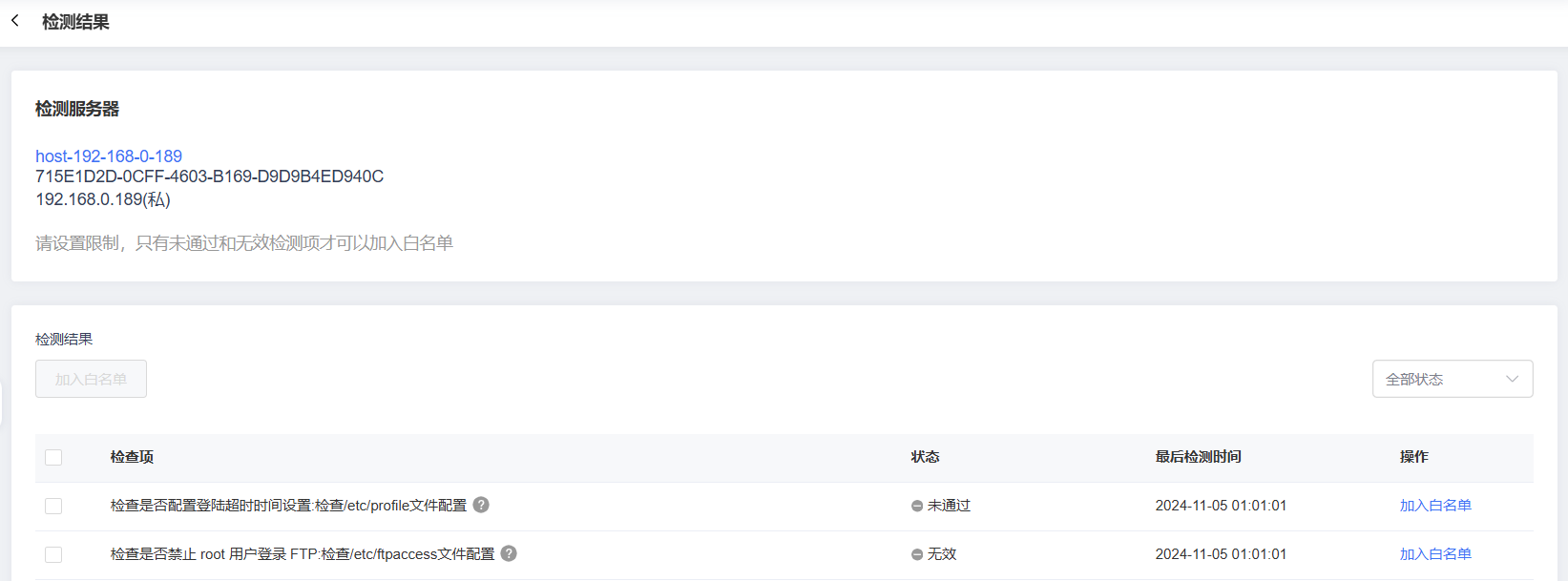Viewport: 1568px width, 581px height.
Task: Check the box for /etc/profile check row
Action: point(53,506)
